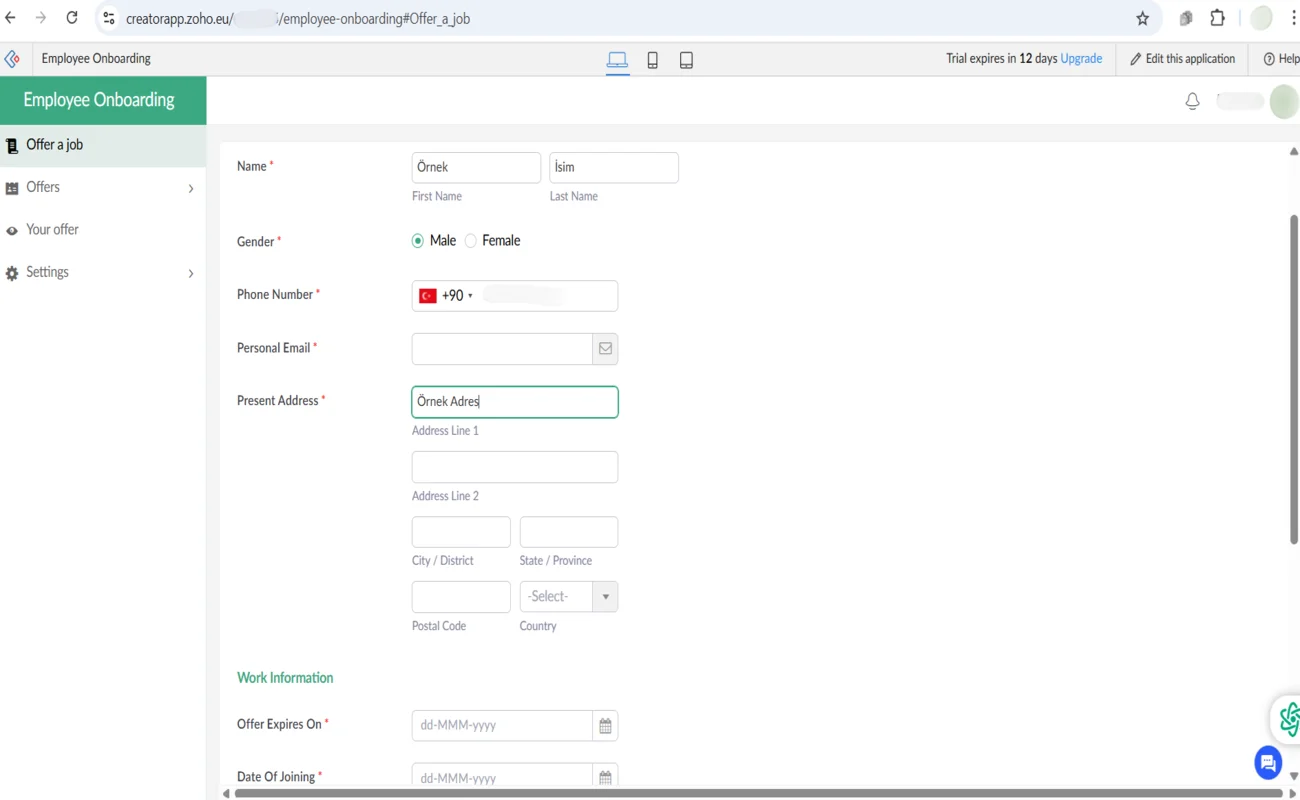Click the Last Name input field
This screenshot has width=1300, height=800.
614,168
